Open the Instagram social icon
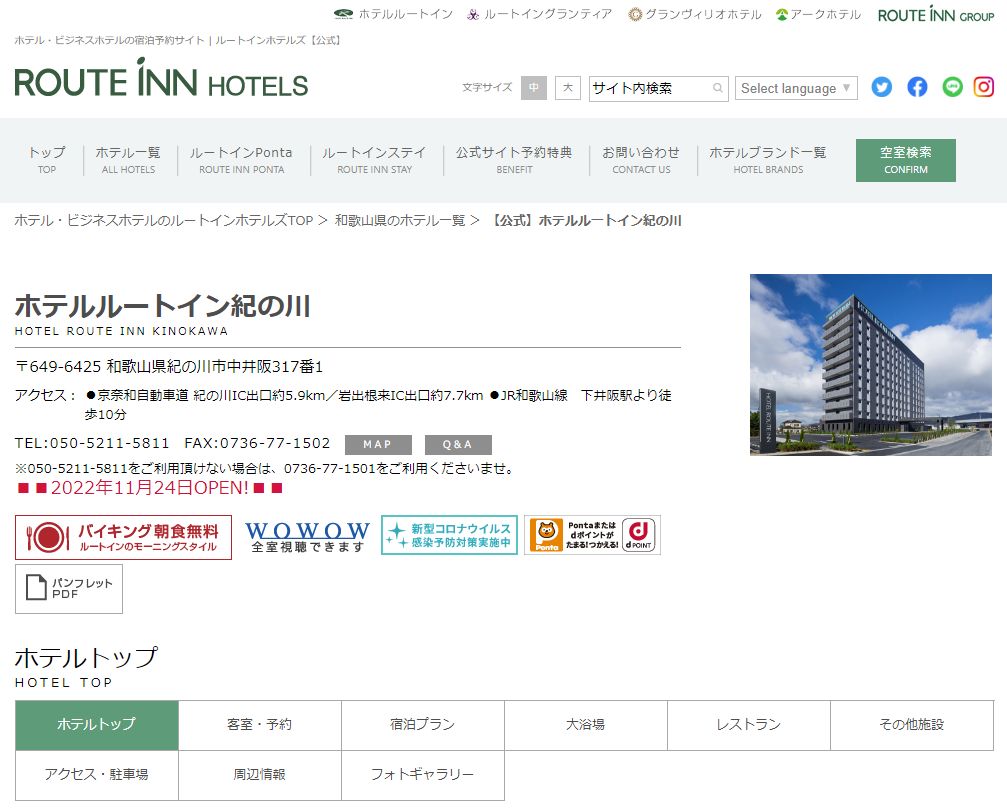This screenshot has height=809, width=1007. tap(984, 87)
